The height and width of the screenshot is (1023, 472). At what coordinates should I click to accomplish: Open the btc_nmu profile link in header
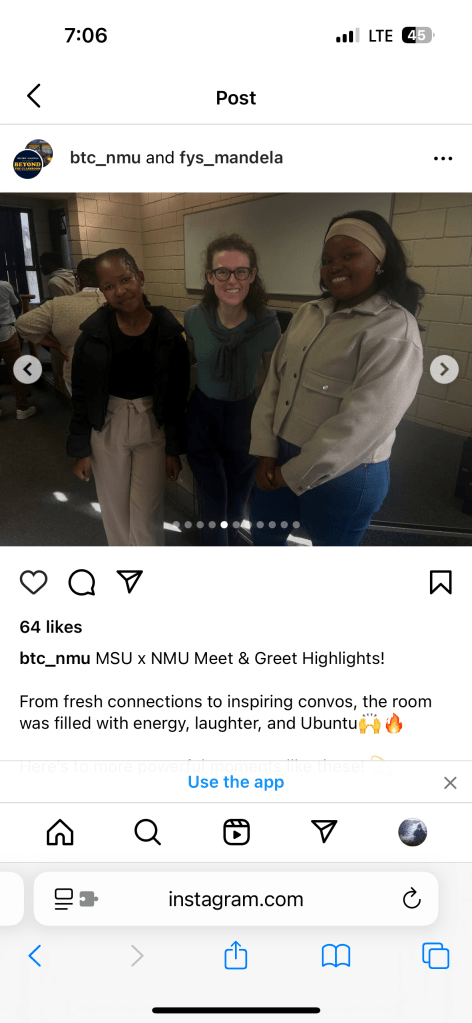tap(105, 157)
